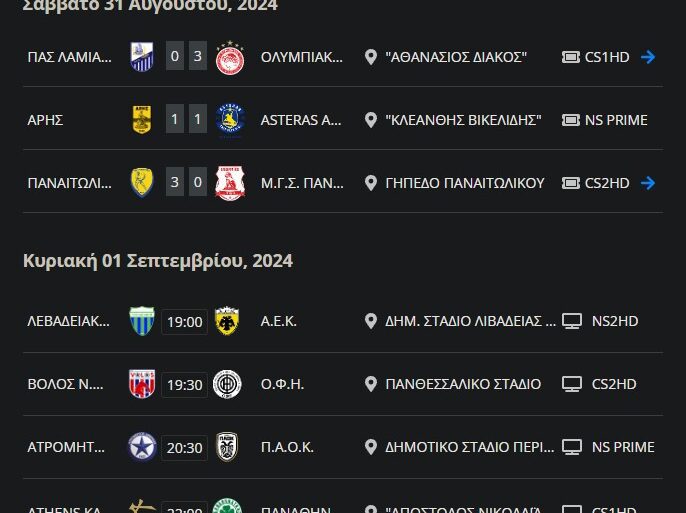Open the Lamia–Olympiacos match arrow

click(648, 57)
